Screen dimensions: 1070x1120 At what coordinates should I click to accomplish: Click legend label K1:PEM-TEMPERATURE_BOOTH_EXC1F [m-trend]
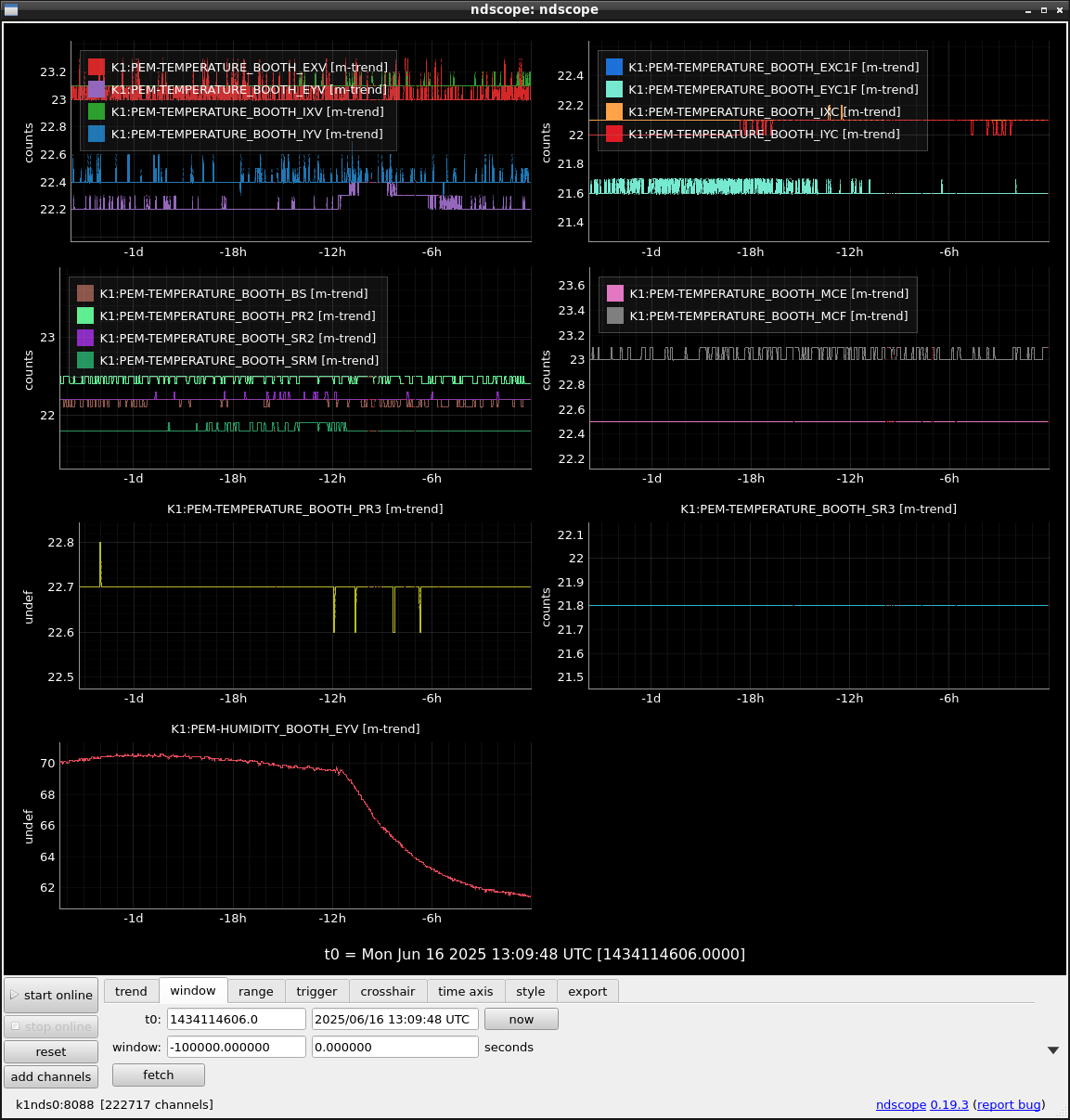tap(774, 68)
